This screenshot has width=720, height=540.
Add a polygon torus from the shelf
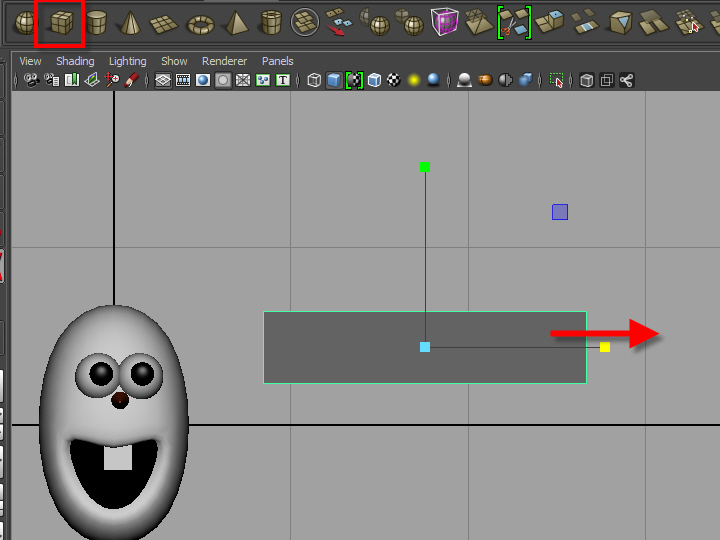tap(200, 22)
